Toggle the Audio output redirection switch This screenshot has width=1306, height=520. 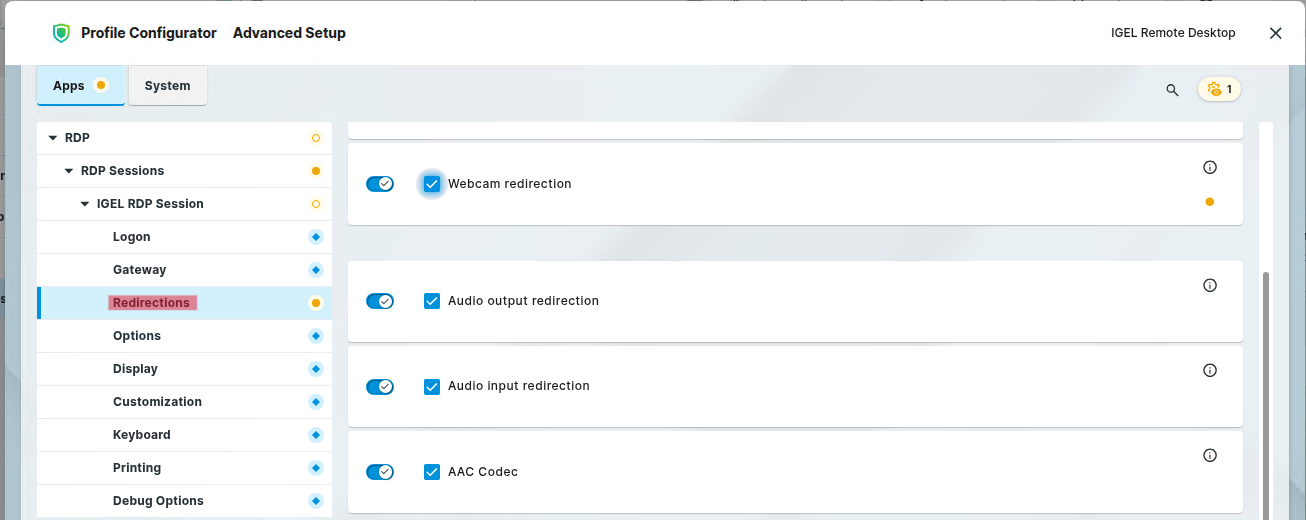tap(380, 301)
